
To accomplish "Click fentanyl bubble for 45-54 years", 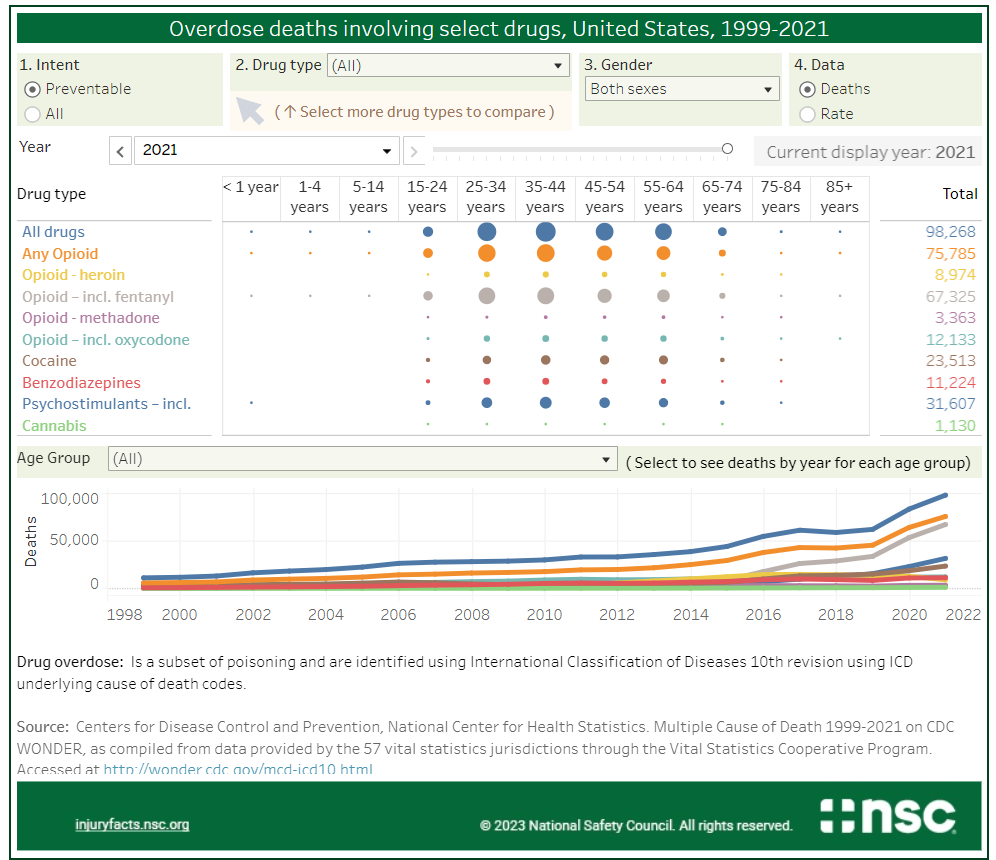I will (604, 296).
